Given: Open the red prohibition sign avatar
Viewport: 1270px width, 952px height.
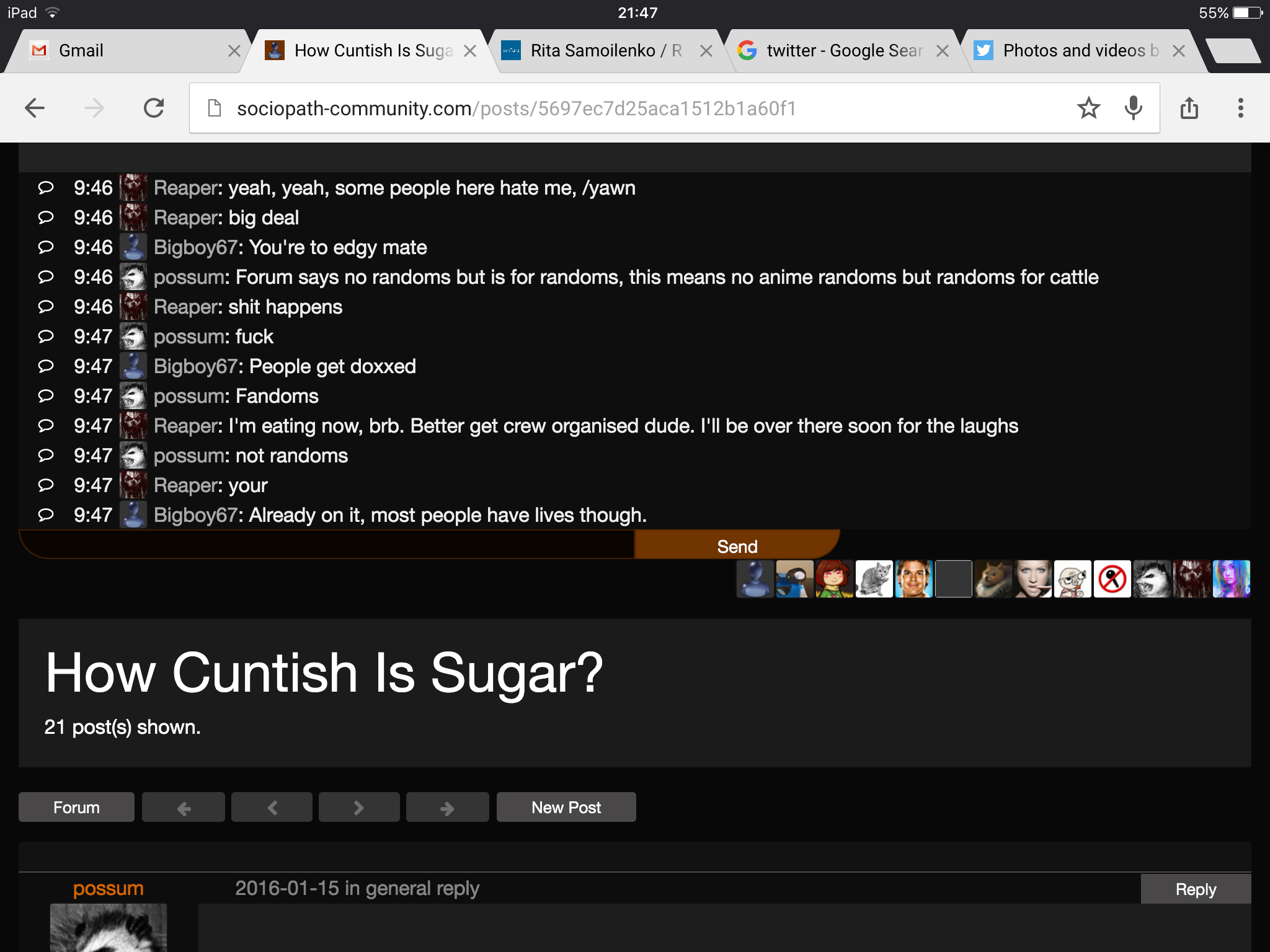Looking at the screenshot, I should (x=1112, y=579).
